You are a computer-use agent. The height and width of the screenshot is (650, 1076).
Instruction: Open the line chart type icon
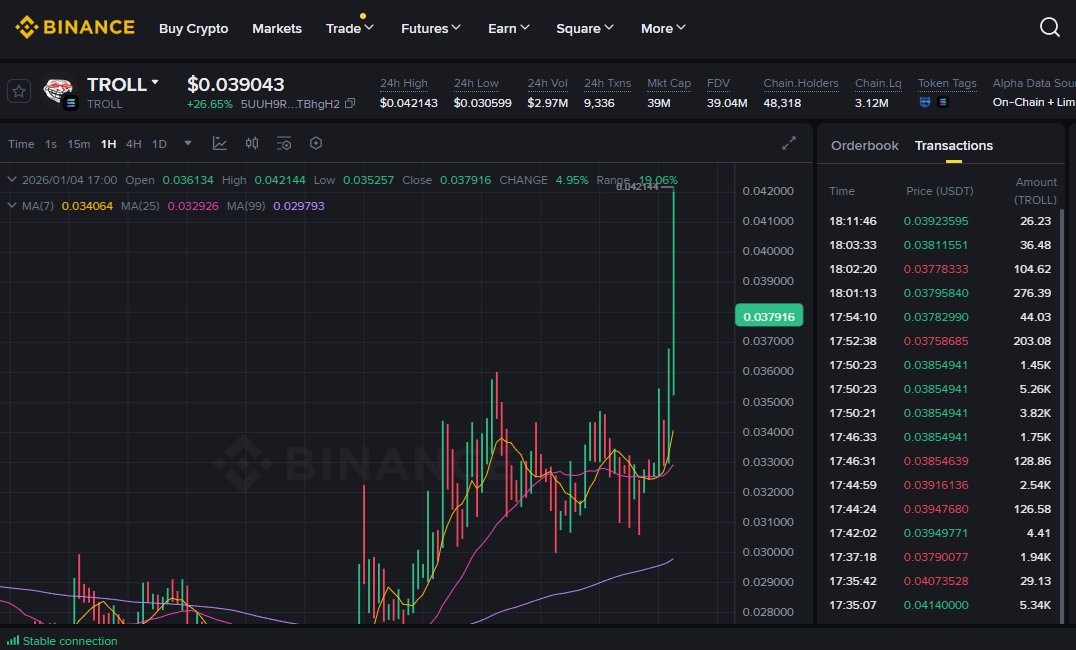click(x=220, y=143)
